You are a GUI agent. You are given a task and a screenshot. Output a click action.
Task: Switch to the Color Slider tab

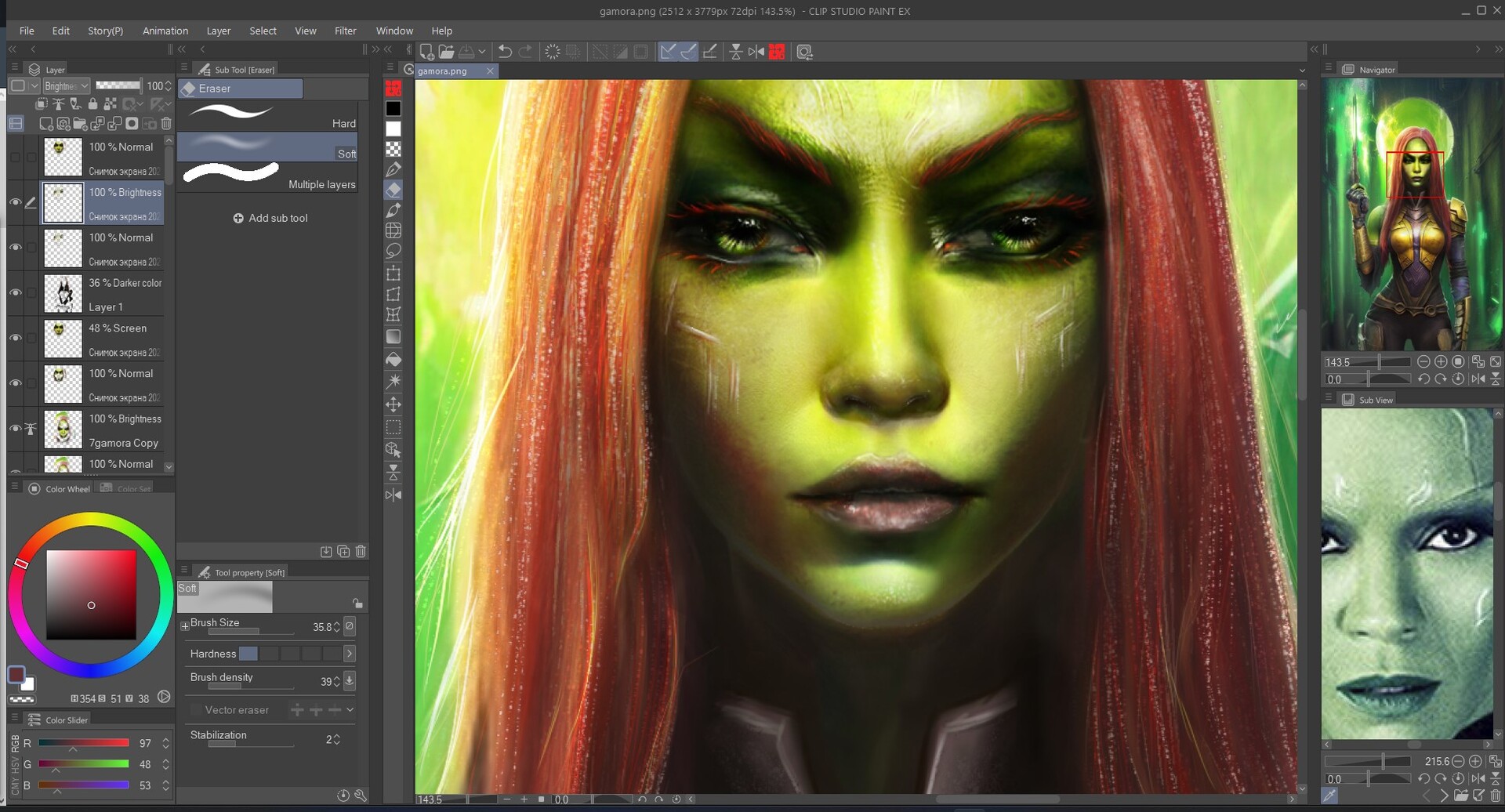click(67, 719)
